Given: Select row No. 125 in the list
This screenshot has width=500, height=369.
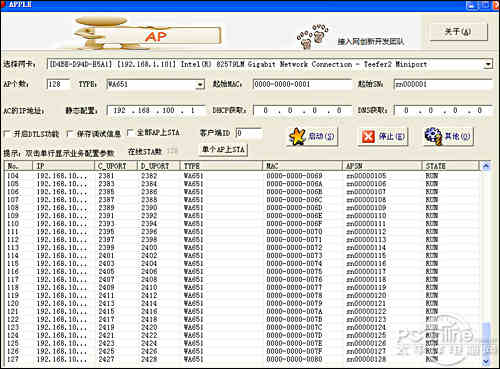Looking at the screenshot, I should (x=242, y=343).
